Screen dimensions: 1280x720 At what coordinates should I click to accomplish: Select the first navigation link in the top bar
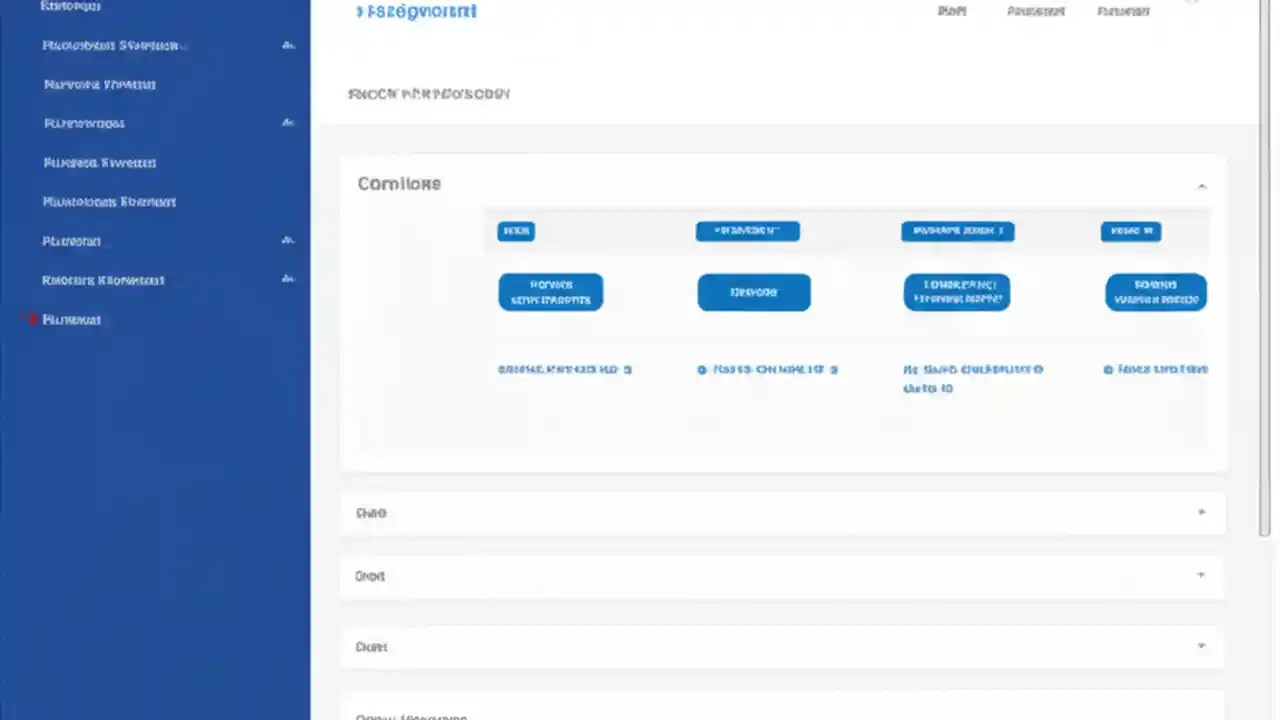coord(951,11)
